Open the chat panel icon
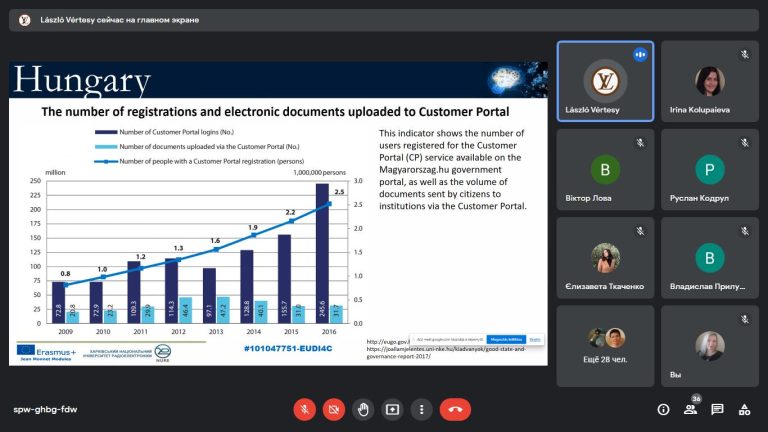The width and height of the screenshot is (768, 432). pos(717,409)
